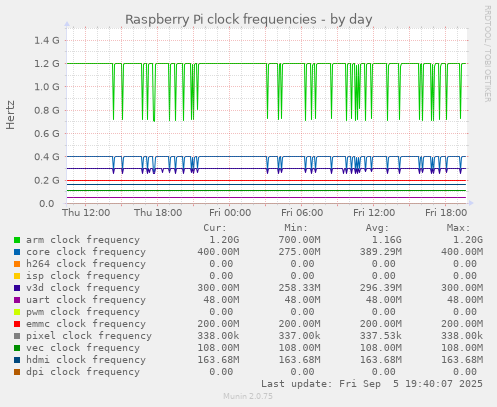This screenshot has height=407, width=497.
Task: Click the 'Last update' timestamp line
Action: [x=372, y=384]
